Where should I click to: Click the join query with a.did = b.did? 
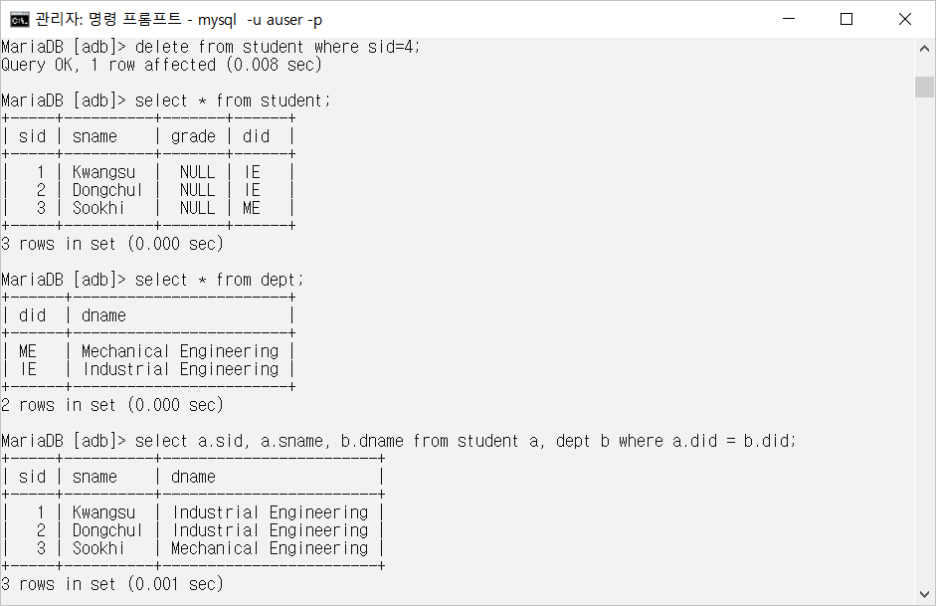pyautogui.click(x=466, y=441)
